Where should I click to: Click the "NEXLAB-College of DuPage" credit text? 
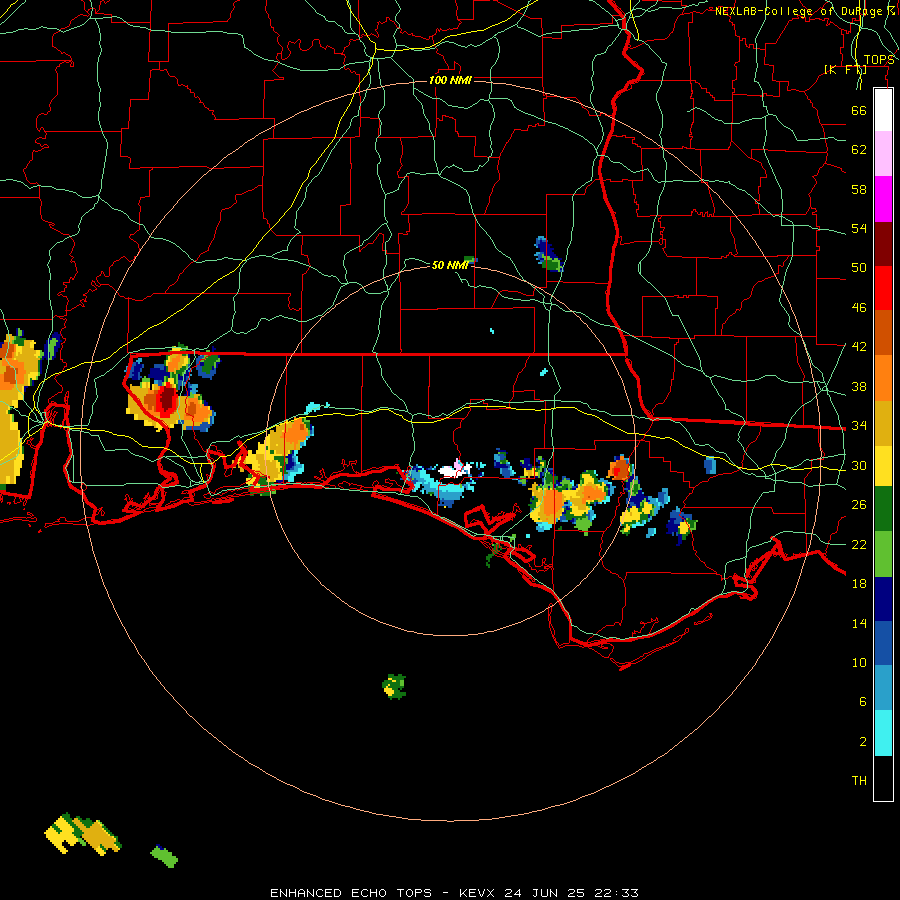(798, 11)
